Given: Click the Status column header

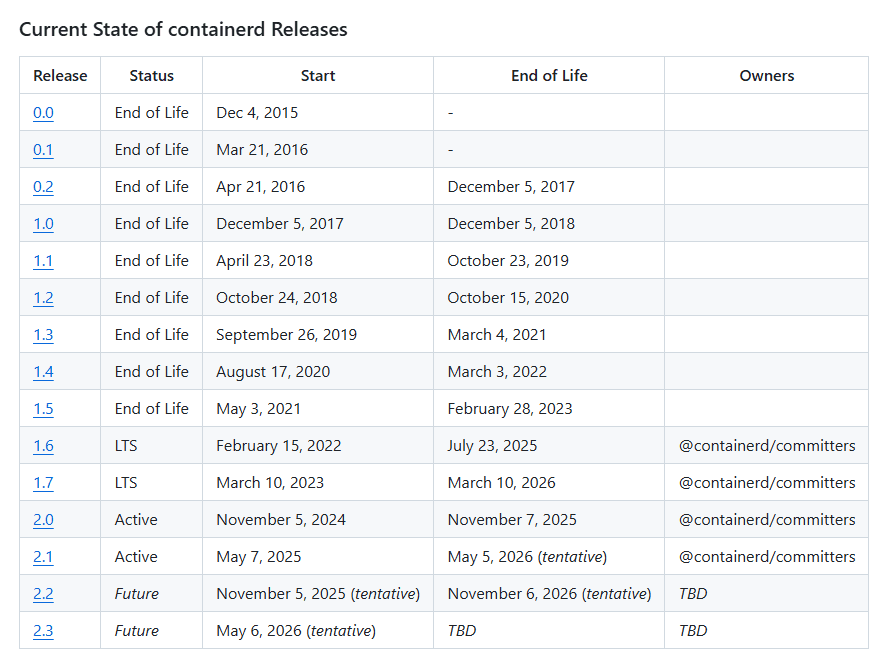Looking at the screenshot, I should click(x=151, y=76).
